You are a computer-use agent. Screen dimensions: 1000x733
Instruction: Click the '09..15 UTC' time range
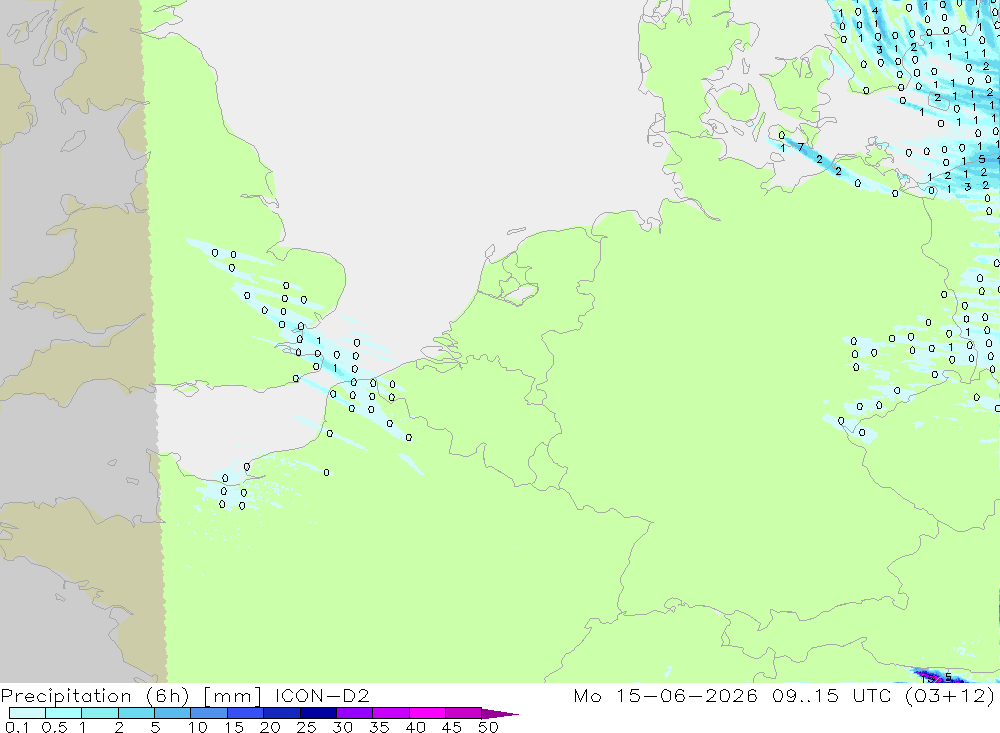(832, 695)
